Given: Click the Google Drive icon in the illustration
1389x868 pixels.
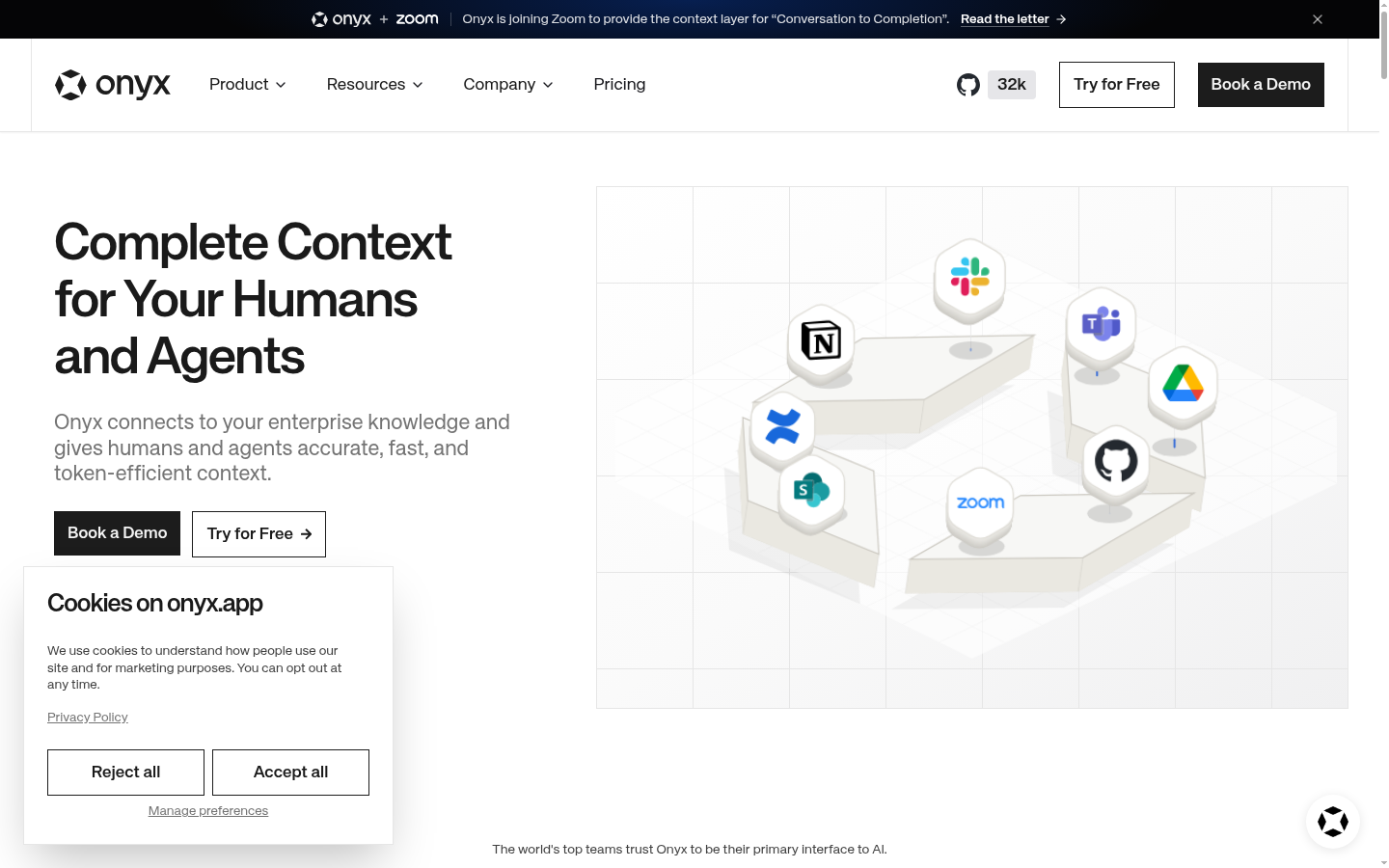Looking at the screenshot, I should pos(1183,384).
